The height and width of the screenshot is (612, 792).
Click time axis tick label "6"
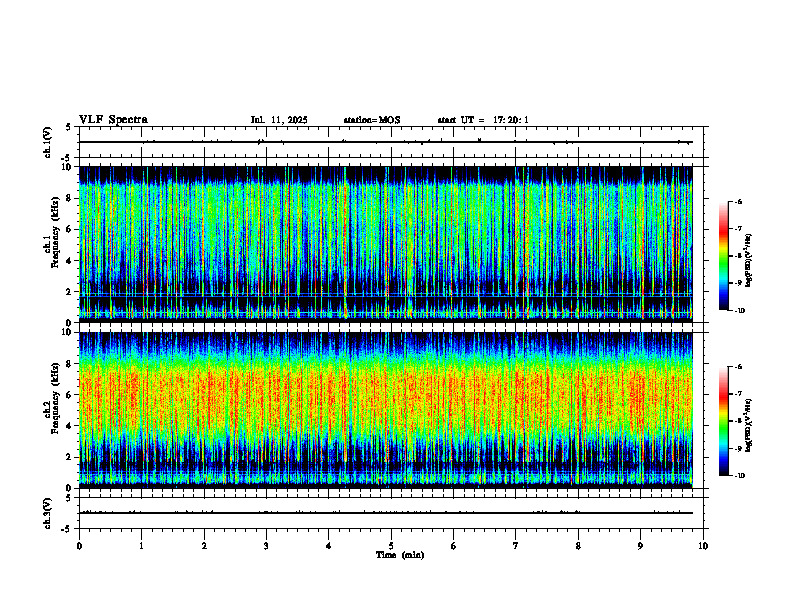coord(454,546)
